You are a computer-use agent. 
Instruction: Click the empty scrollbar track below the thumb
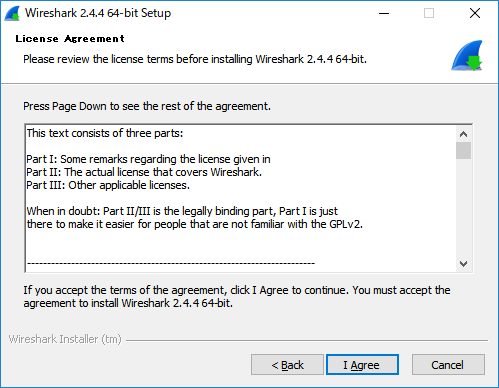(x=463, y=208)
